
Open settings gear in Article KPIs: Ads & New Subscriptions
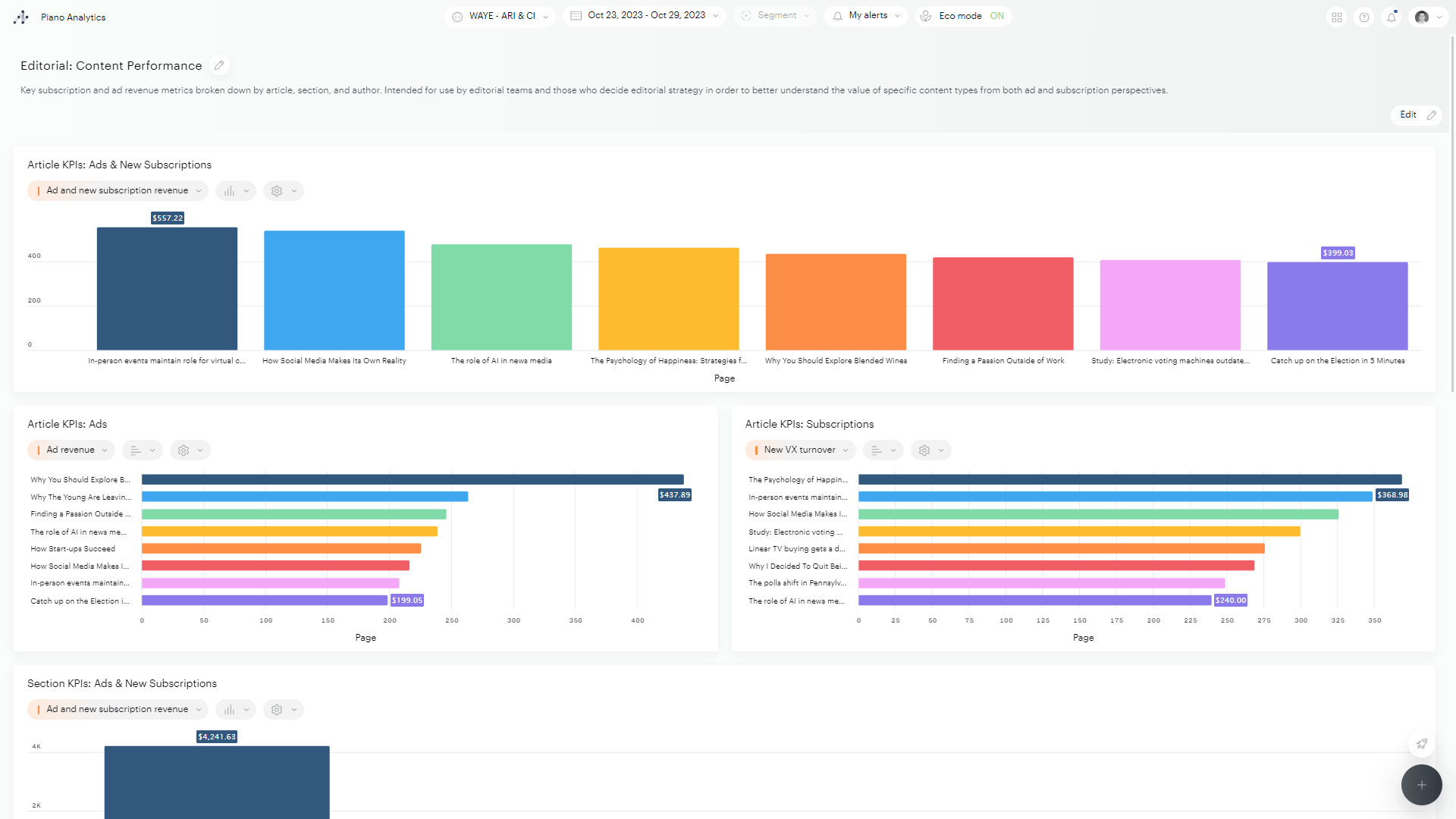click(x=284, y=191)
